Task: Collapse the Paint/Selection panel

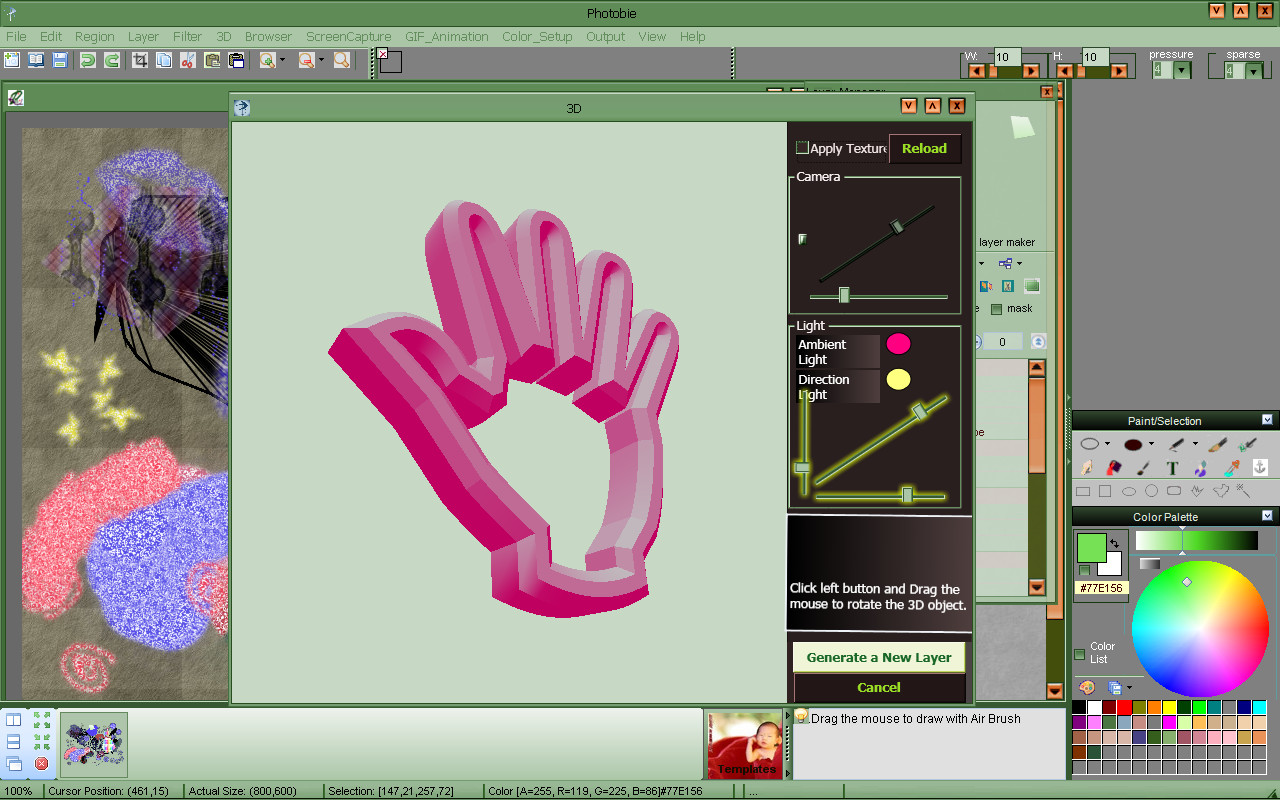Action: pos(1267,420)
